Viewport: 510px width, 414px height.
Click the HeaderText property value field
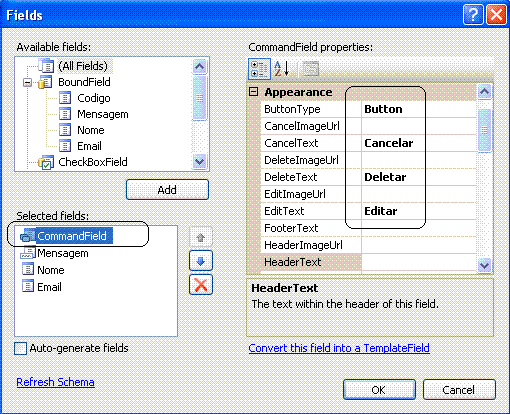[419, 262]
